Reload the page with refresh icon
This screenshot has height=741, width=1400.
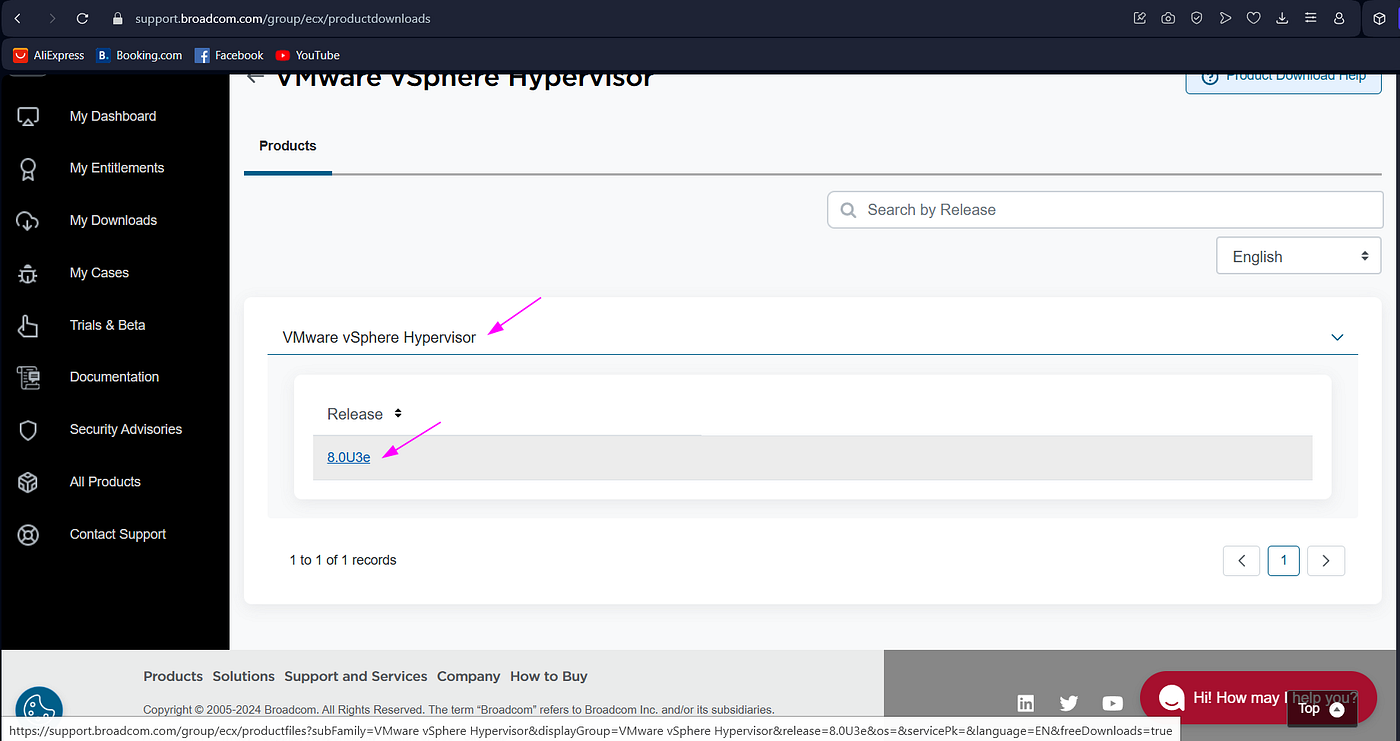click(x=83, y=18)
